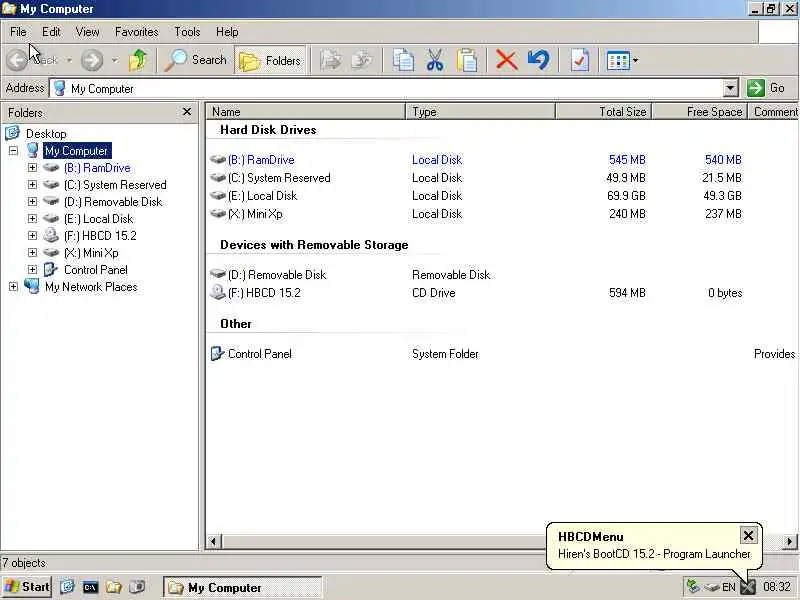
Task: Click the fourth quick launch icon
Action: pos(137,587)
